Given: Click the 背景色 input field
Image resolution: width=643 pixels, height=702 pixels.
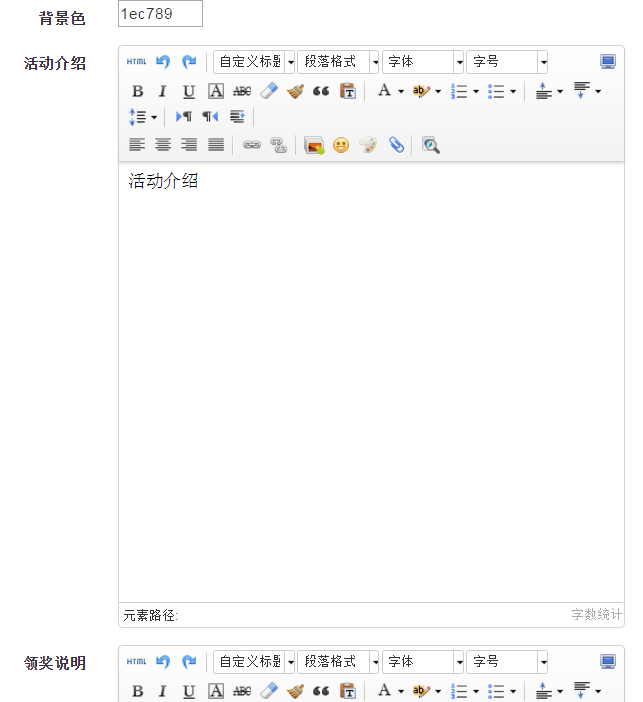Looking at the screenshot, I should click(x=160, y=13).
